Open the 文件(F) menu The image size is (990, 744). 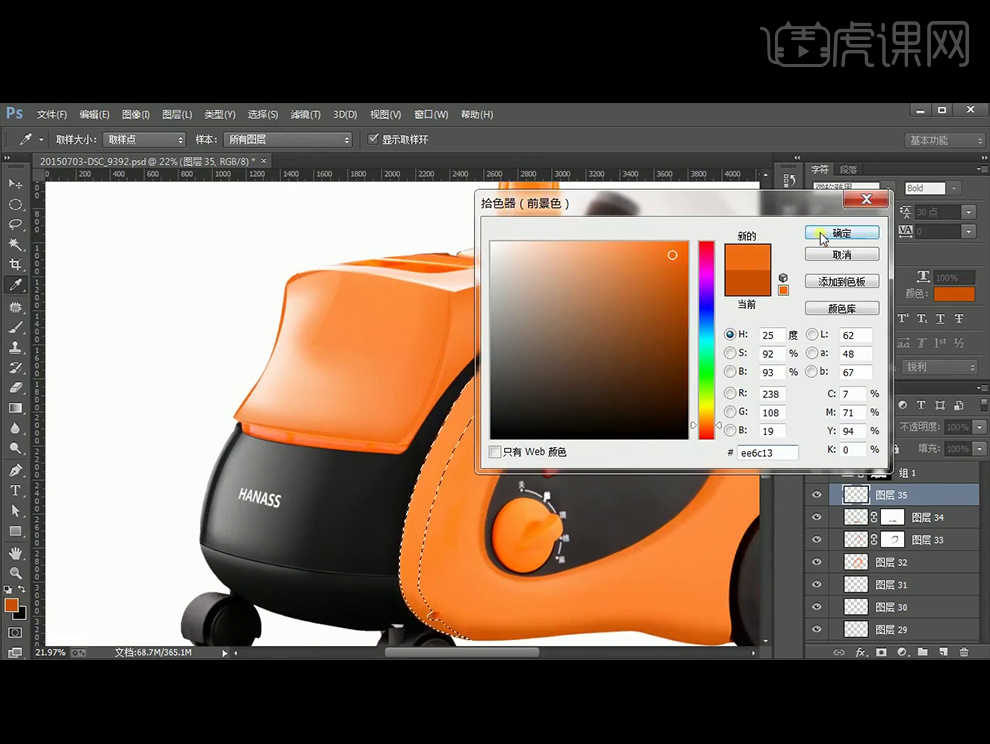click(x=52, y=114)
